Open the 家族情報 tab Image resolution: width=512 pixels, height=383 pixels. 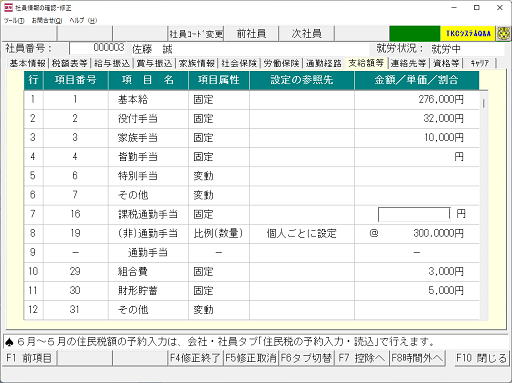[x=197, y=63]
